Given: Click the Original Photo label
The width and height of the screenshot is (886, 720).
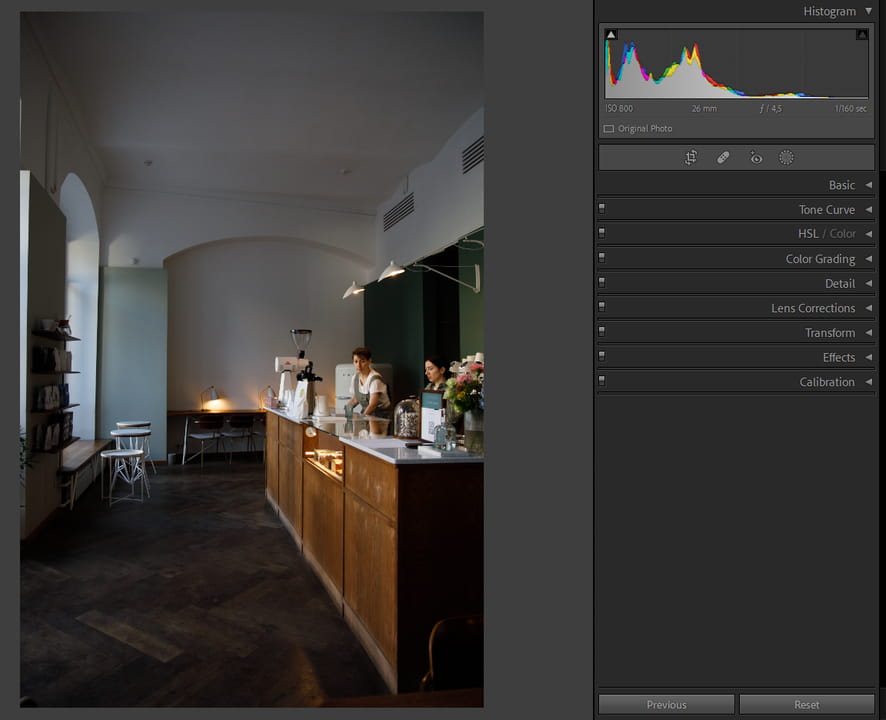Looking at the screenshot, I should tap(645, 129).
